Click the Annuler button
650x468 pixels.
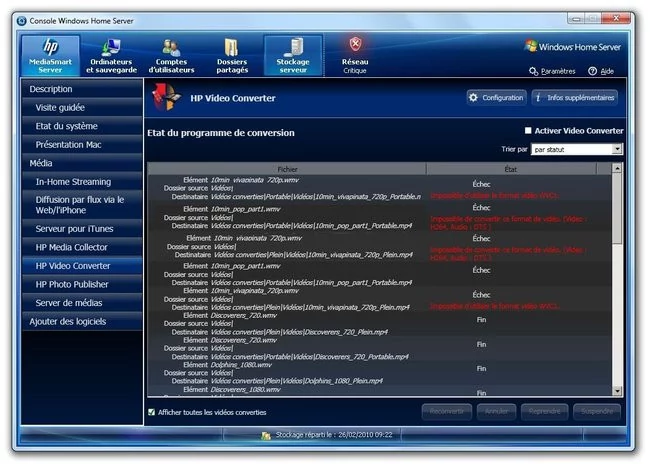[496, 412]
